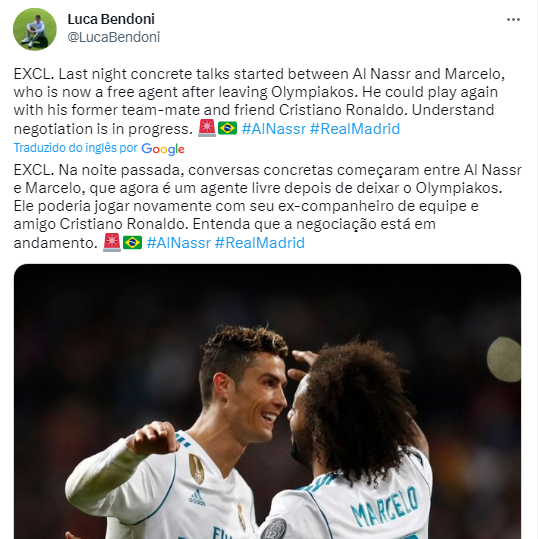Click the Brazil flag emoji in translated text
Image resolution: width=538 pixels, height=539 pixels.
click(x=132, y=242)
